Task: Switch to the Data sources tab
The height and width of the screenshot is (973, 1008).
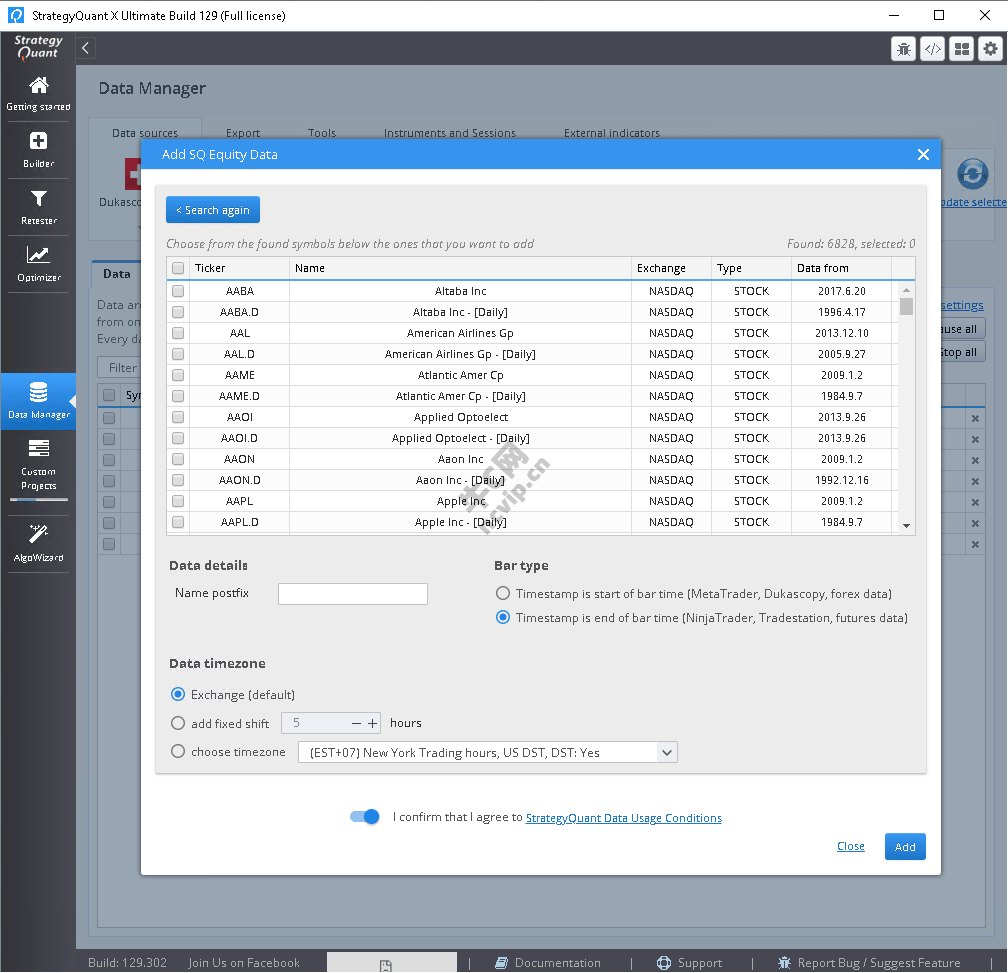Action: [145, 132]
